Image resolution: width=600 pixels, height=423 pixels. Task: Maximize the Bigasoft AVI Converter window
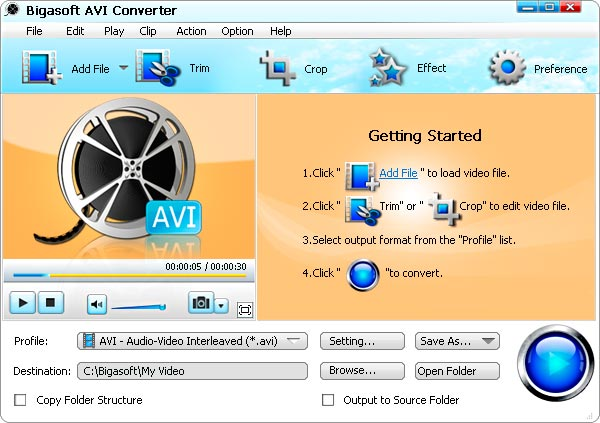pyautogui.click(x=549, y=8)
